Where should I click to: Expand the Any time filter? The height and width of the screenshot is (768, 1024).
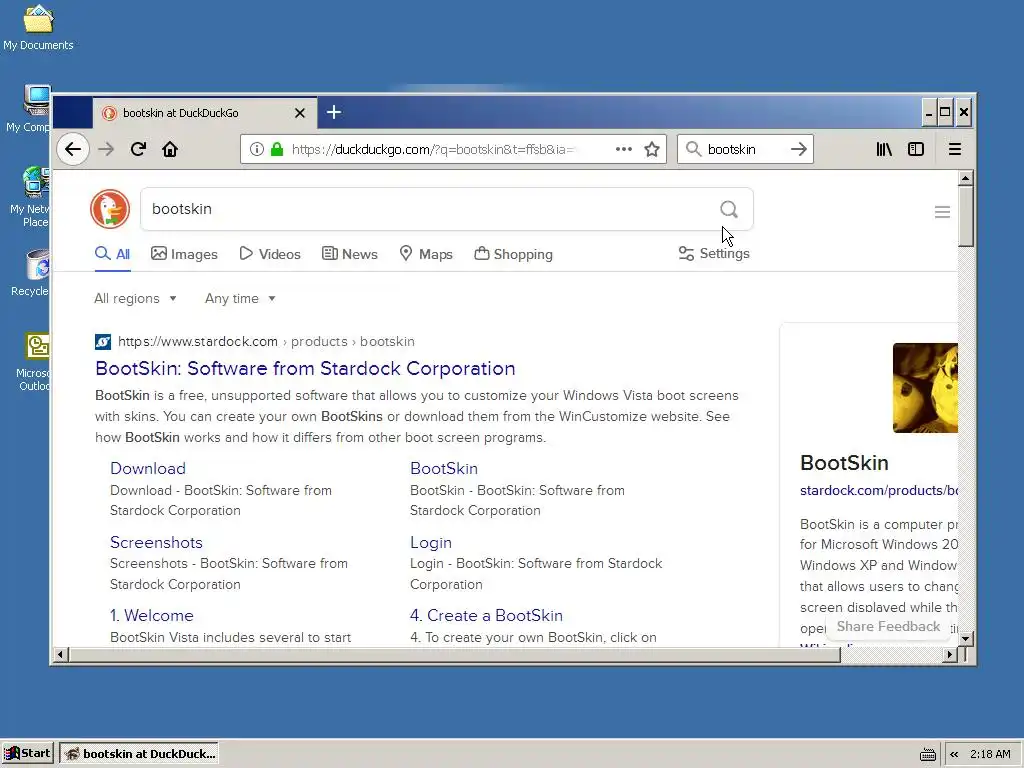(x=240, y=298)
